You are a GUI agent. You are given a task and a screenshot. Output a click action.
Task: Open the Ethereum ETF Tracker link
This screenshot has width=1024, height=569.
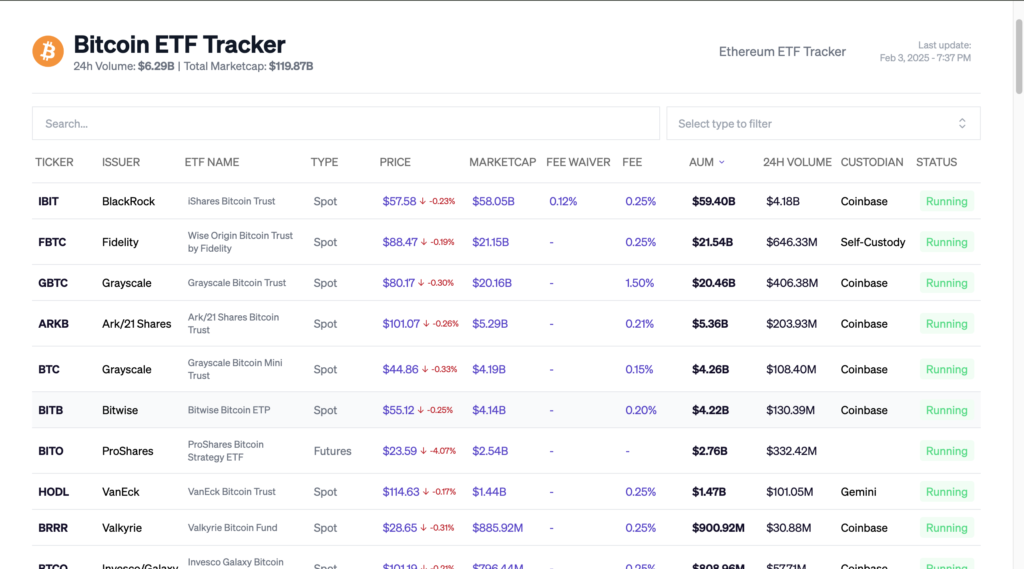click(782, 52)
